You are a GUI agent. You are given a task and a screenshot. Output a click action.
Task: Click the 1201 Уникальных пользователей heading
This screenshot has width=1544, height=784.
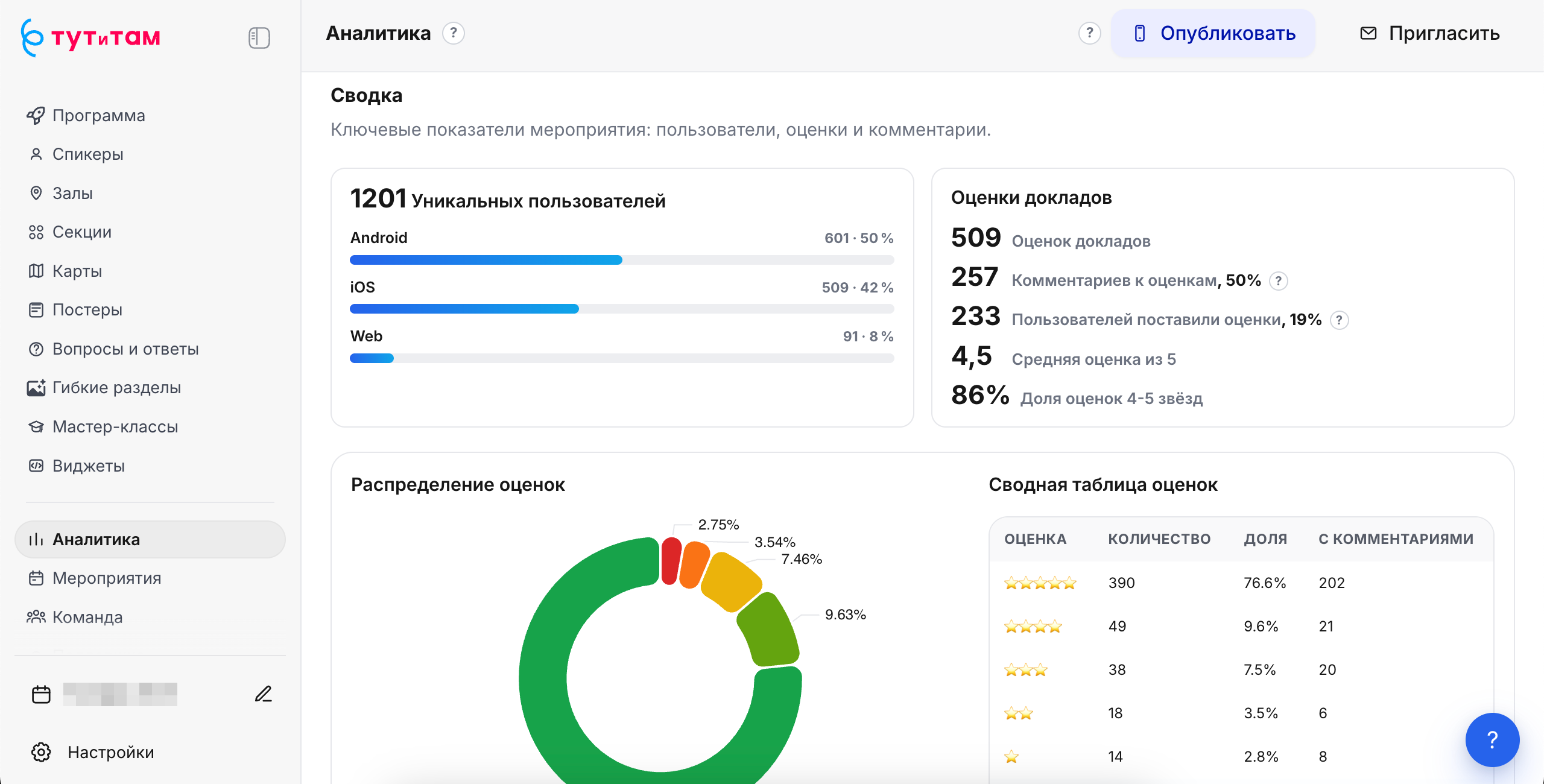coord(508,199)
